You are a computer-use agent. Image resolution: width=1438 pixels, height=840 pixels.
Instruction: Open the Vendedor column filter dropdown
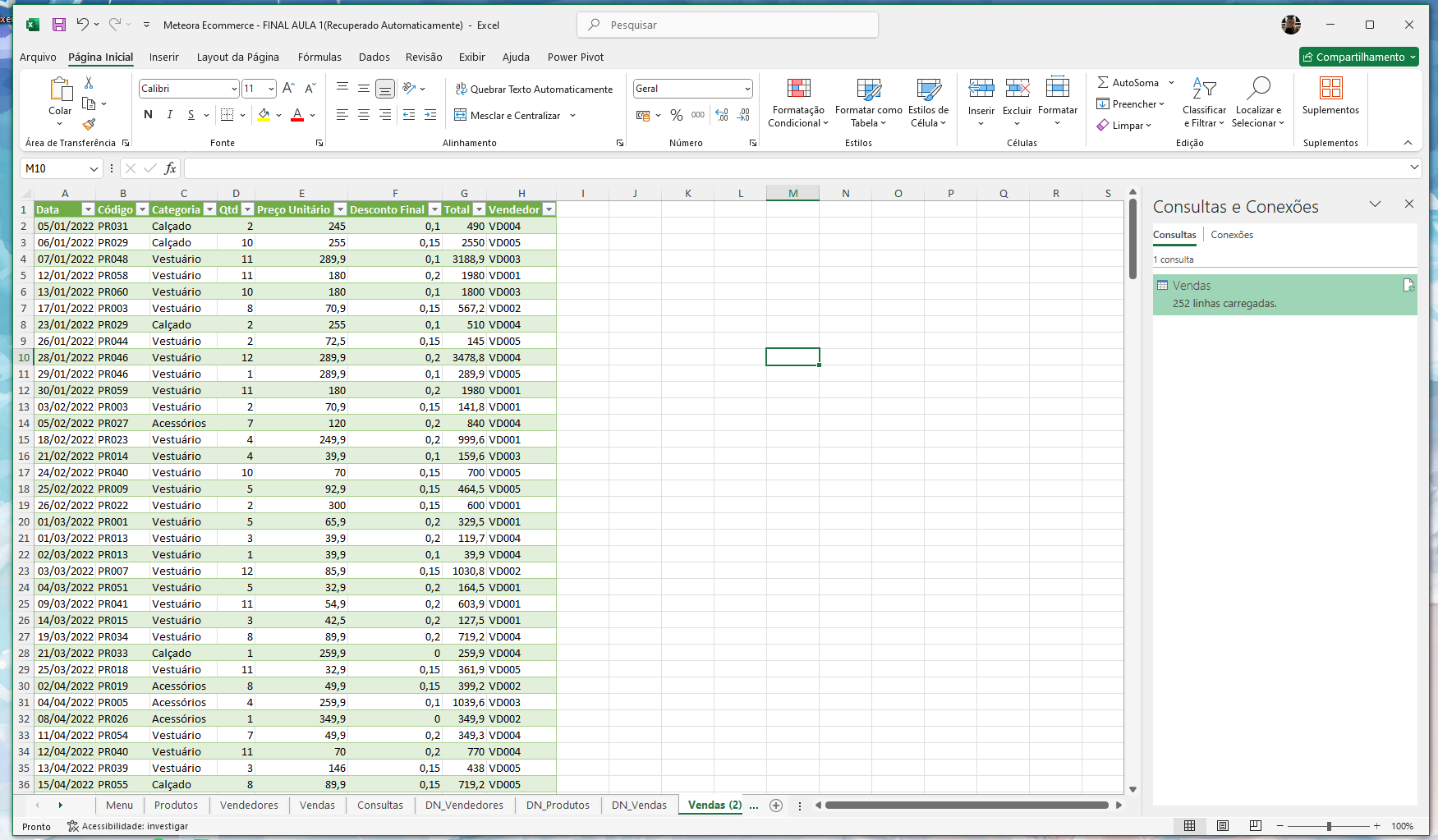[549, 210]
